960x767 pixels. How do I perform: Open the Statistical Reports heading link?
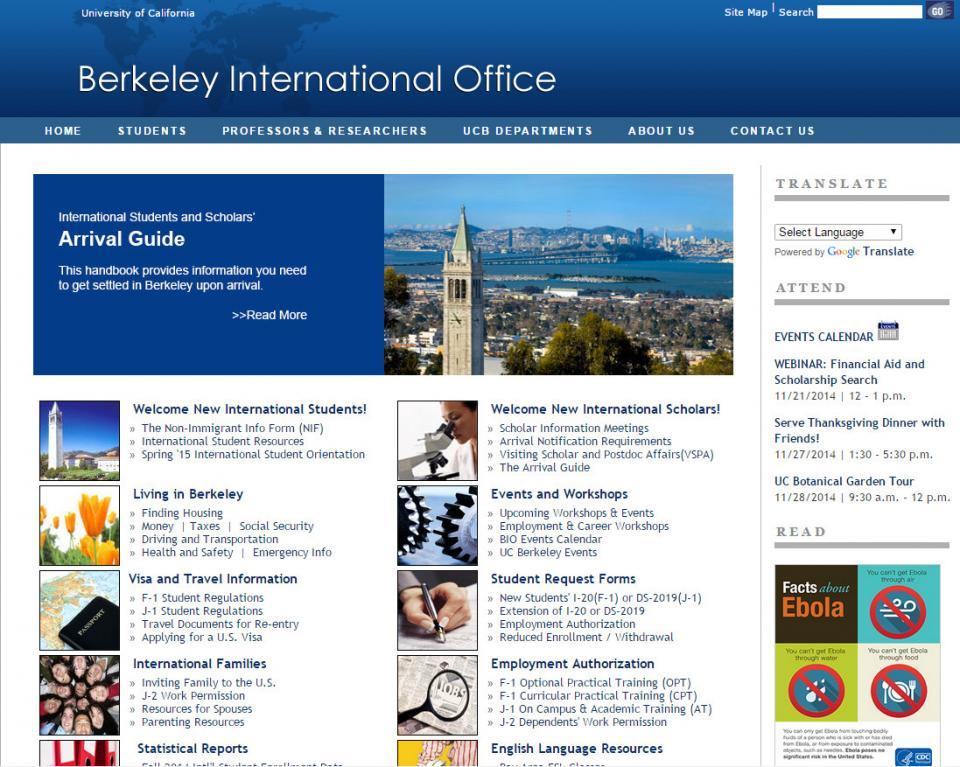coord(193,748)
